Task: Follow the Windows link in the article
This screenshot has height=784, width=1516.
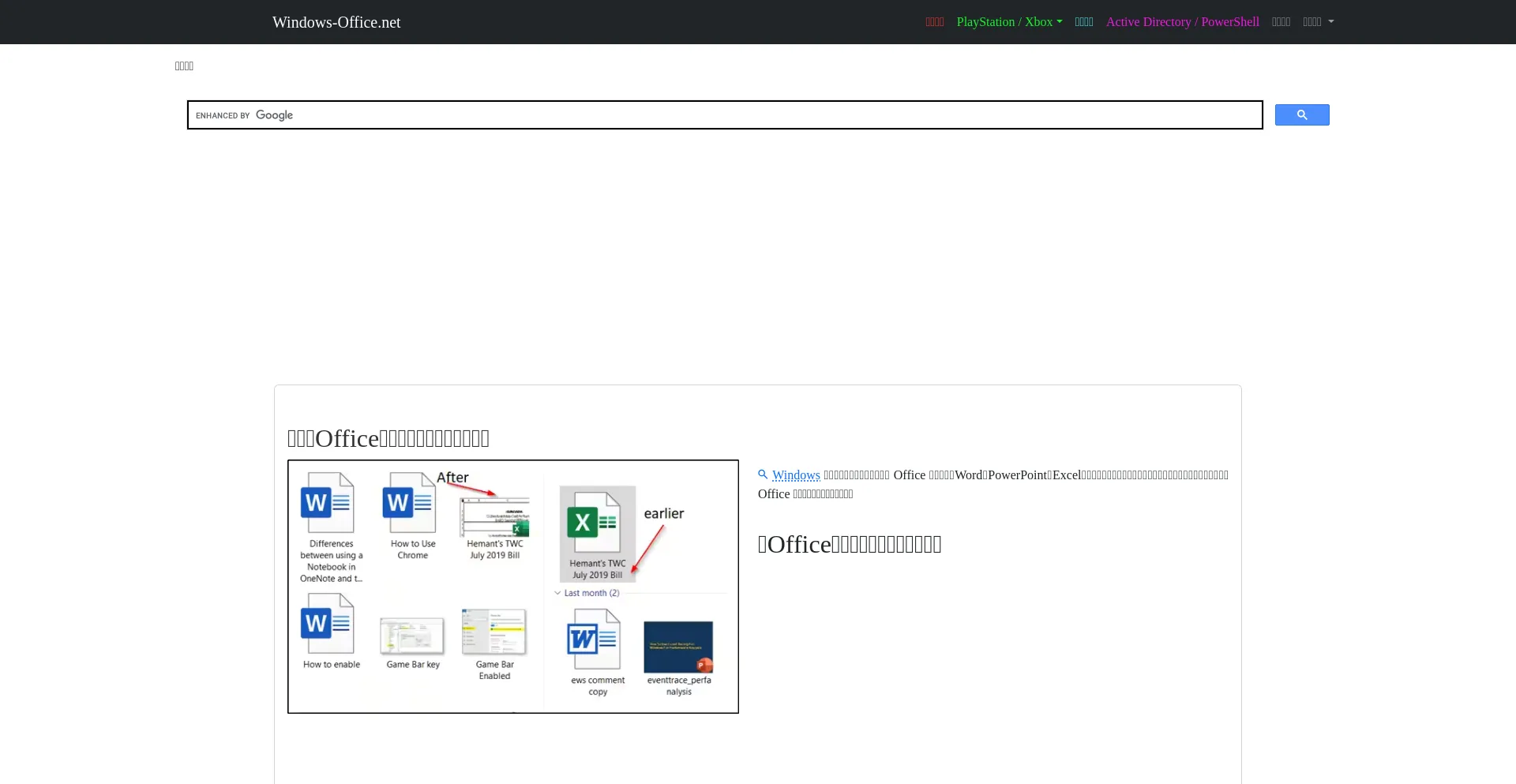Action: coord(796,475)
